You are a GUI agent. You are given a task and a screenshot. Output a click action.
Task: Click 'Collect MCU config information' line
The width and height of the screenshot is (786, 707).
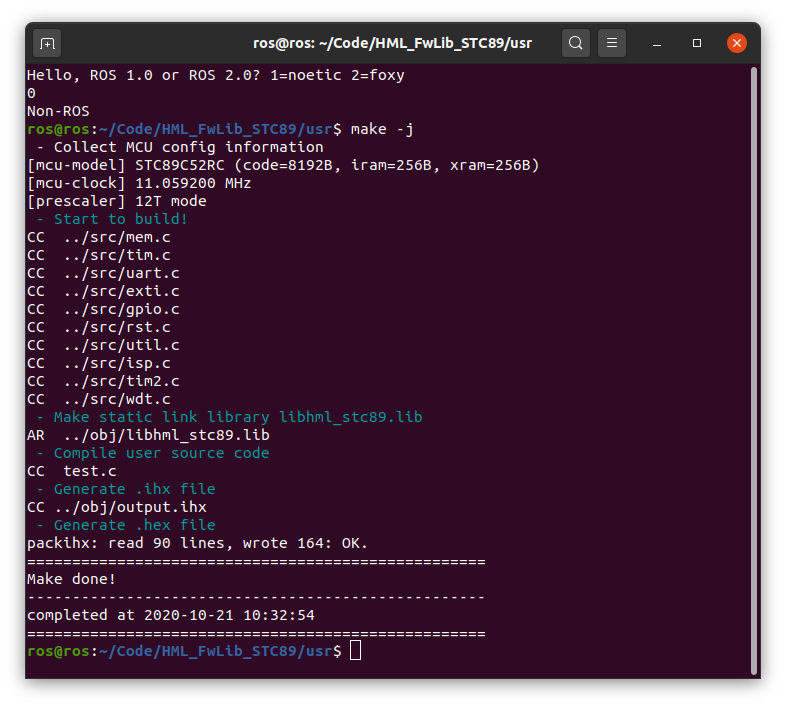pyautogui.click(x=180, y=147)
